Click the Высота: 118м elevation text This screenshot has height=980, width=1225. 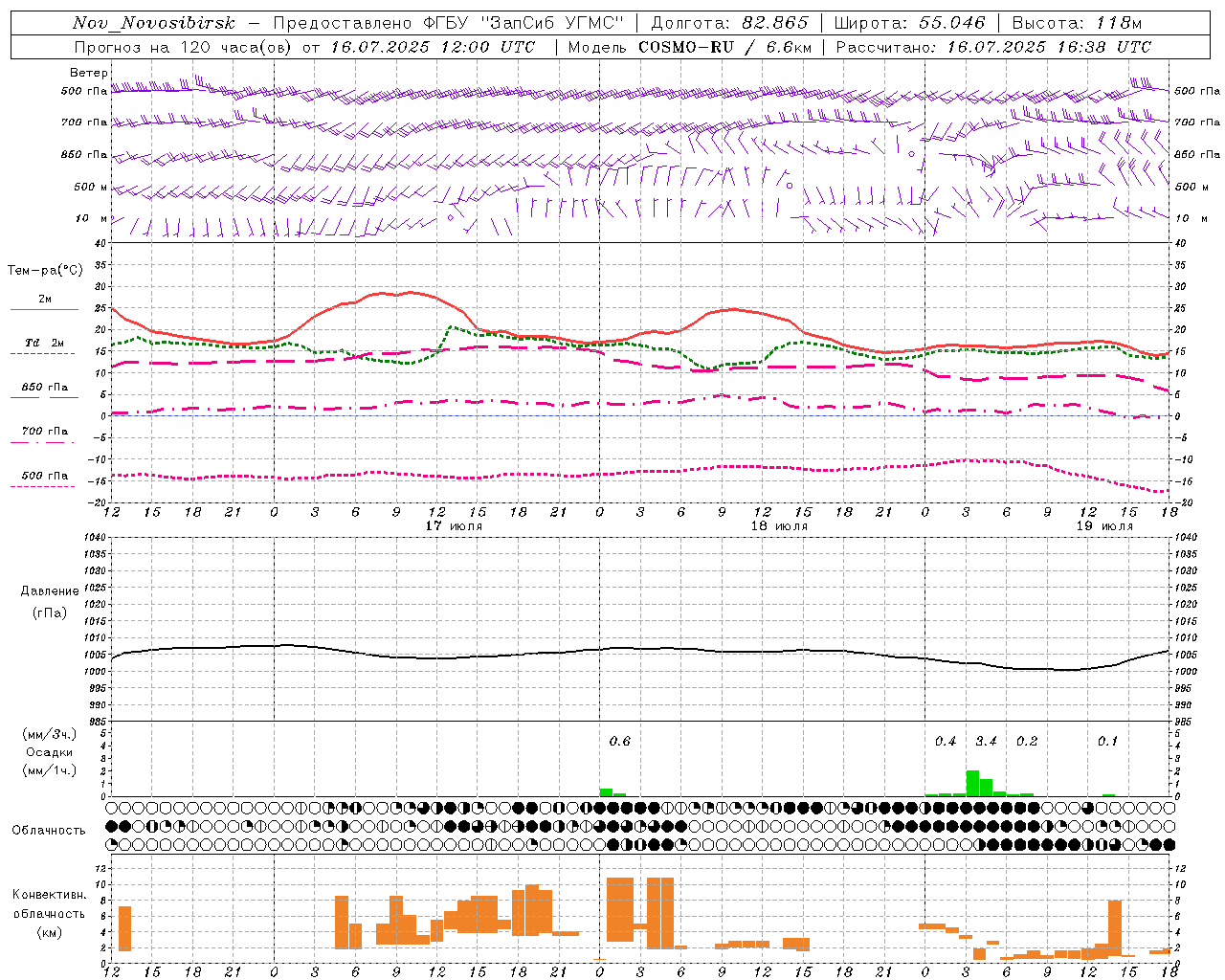point(1077,23)
